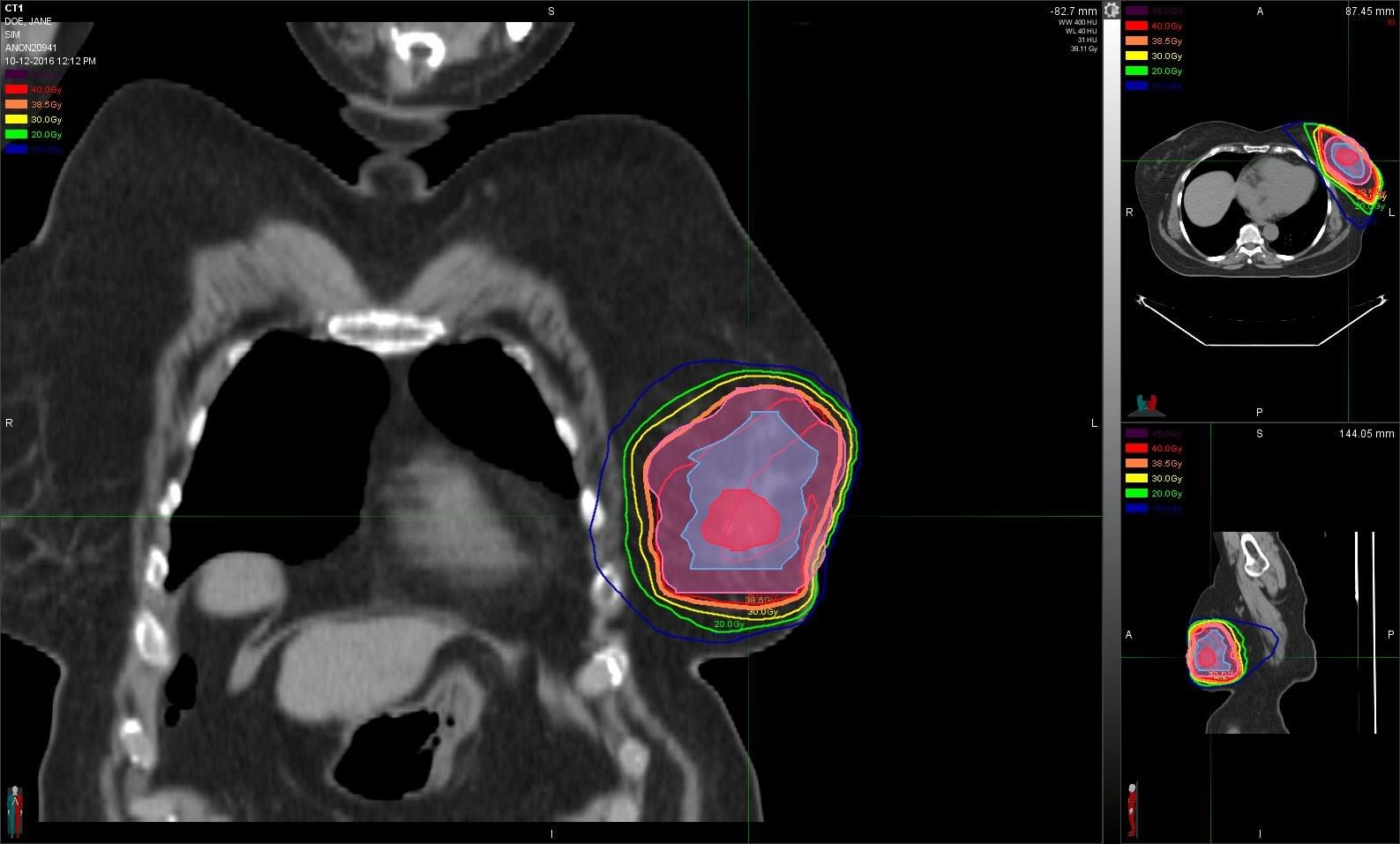Image resolution: width=1400 pixels, height=844 pixels.
Task: Toggle the blue isodose level in coronal legend
Action: point(16,150)
